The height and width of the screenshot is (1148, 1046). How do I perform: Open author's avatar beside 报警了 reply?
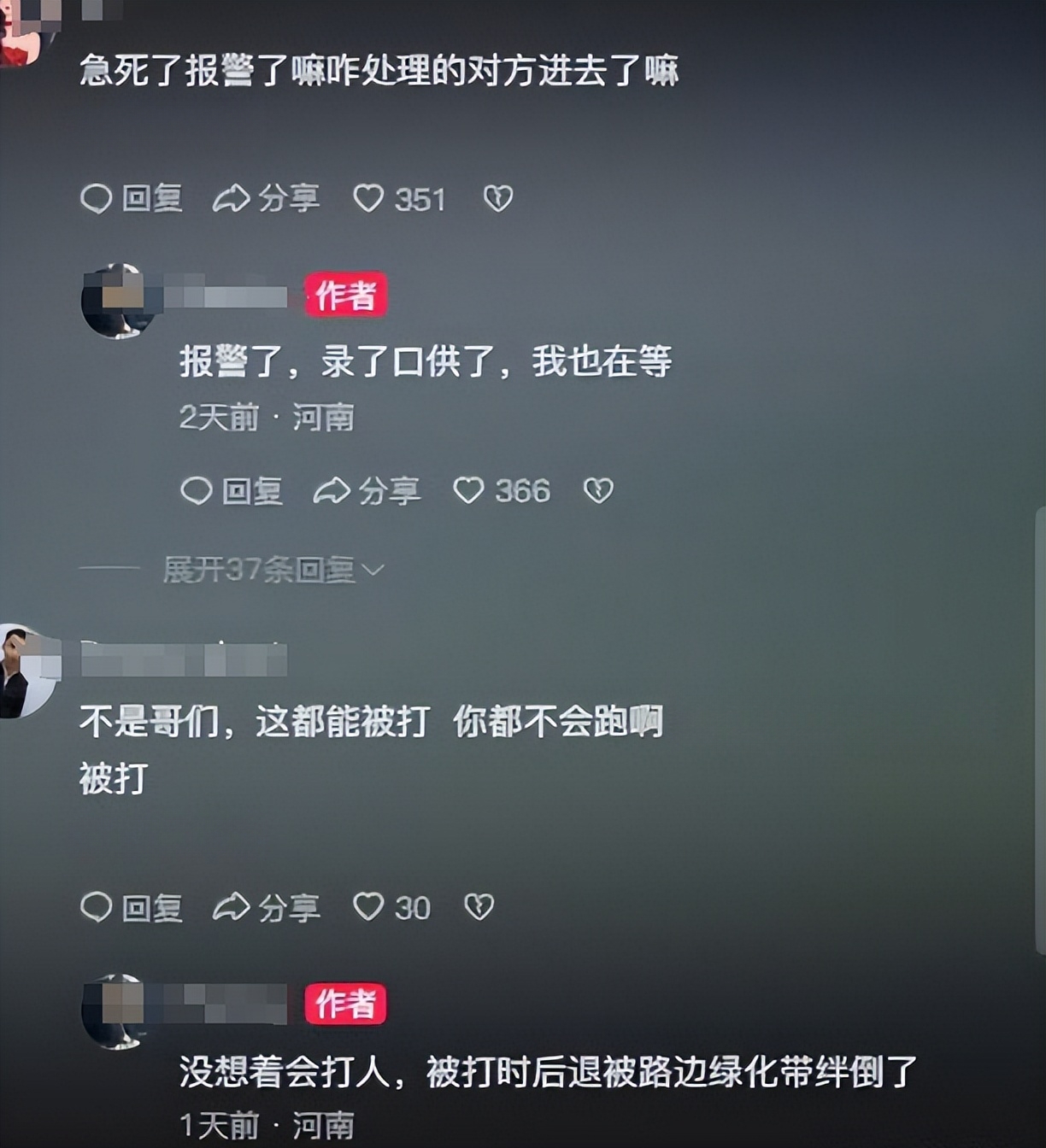tap(120, 301)
